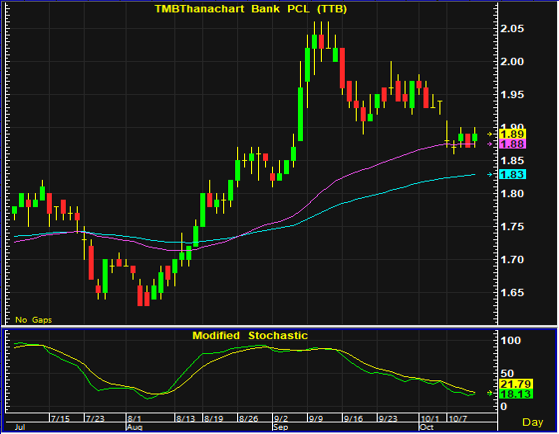Select the Aug month label
The width and height of the screenshot is (559, 434).
coord(135,427)
